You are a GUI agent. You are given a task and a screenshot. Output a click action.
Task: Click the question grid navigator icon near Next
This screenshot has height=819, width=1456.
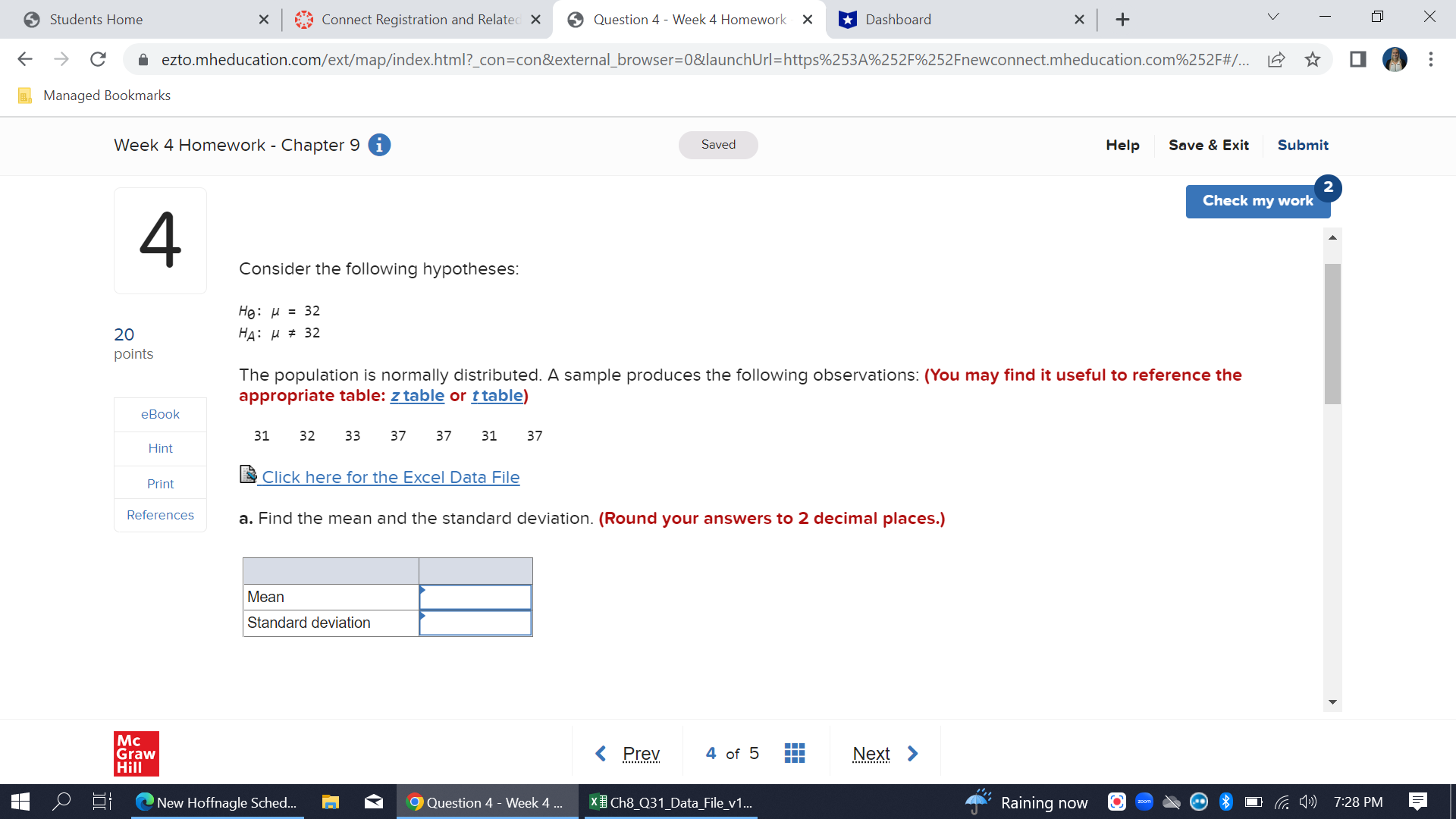click(794, 752)
